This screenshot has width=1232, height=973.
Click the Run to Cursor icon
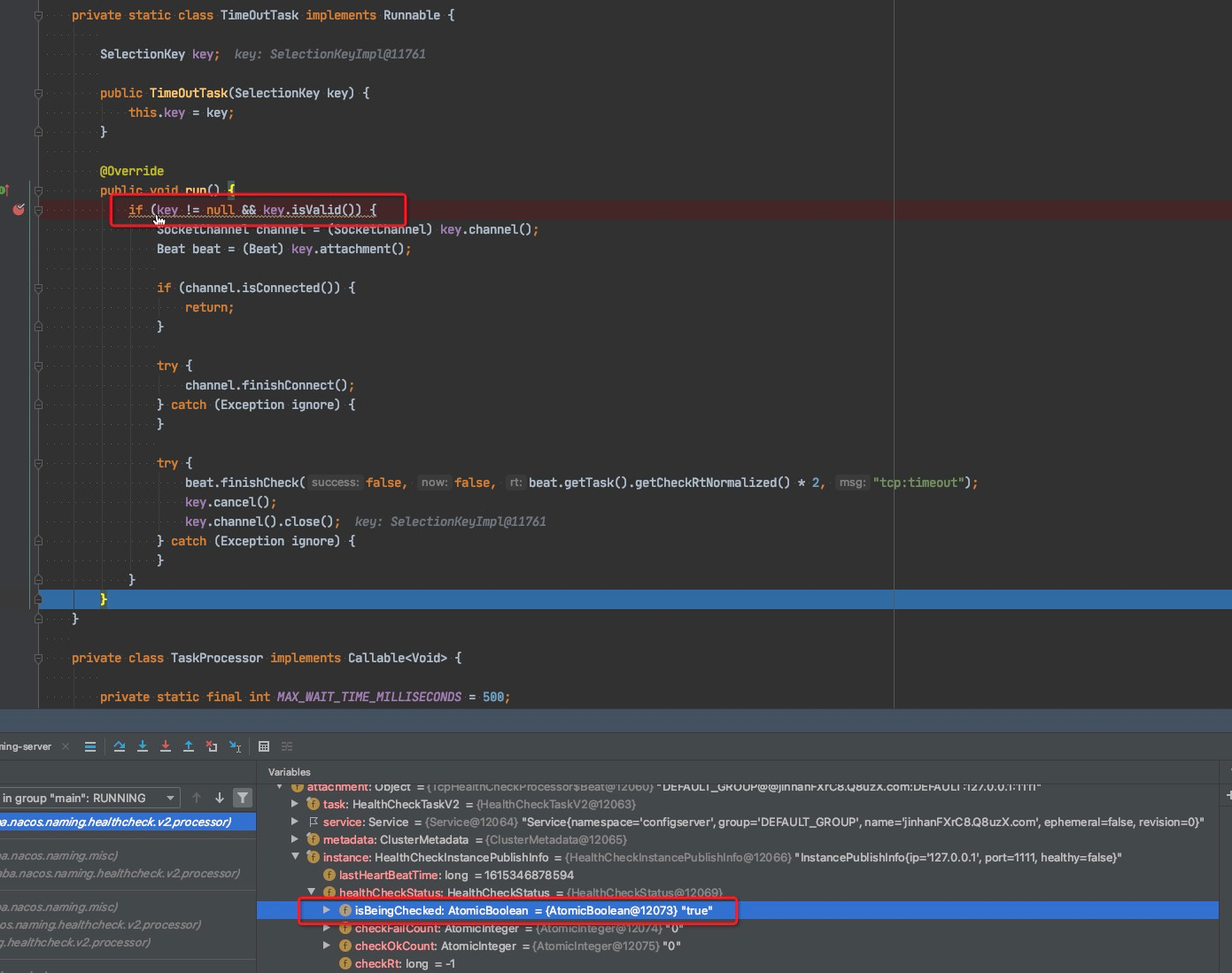pos(235,747)
